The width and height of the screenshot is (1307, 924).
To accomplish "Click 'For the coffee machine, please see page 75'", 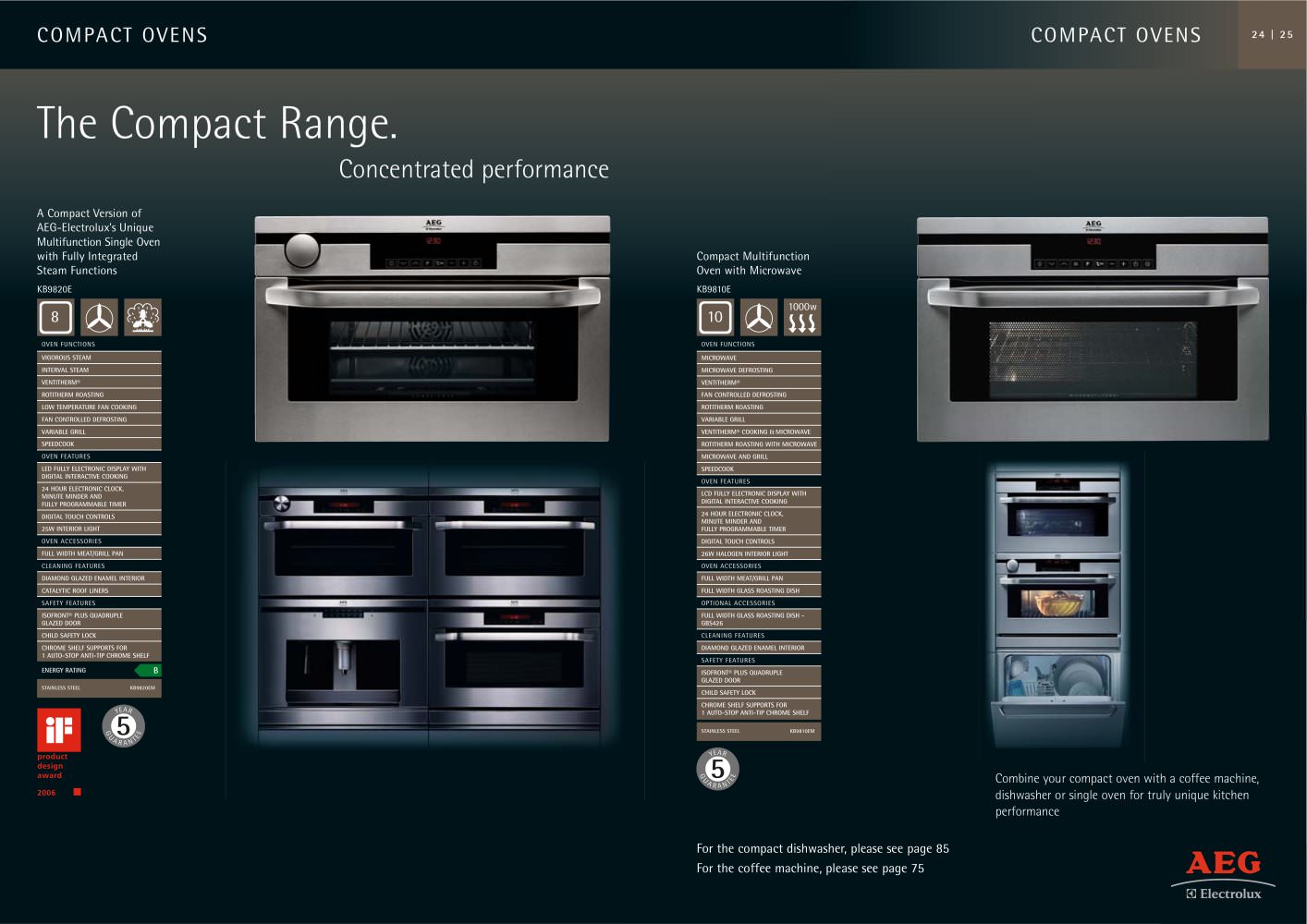I will 810,869.
